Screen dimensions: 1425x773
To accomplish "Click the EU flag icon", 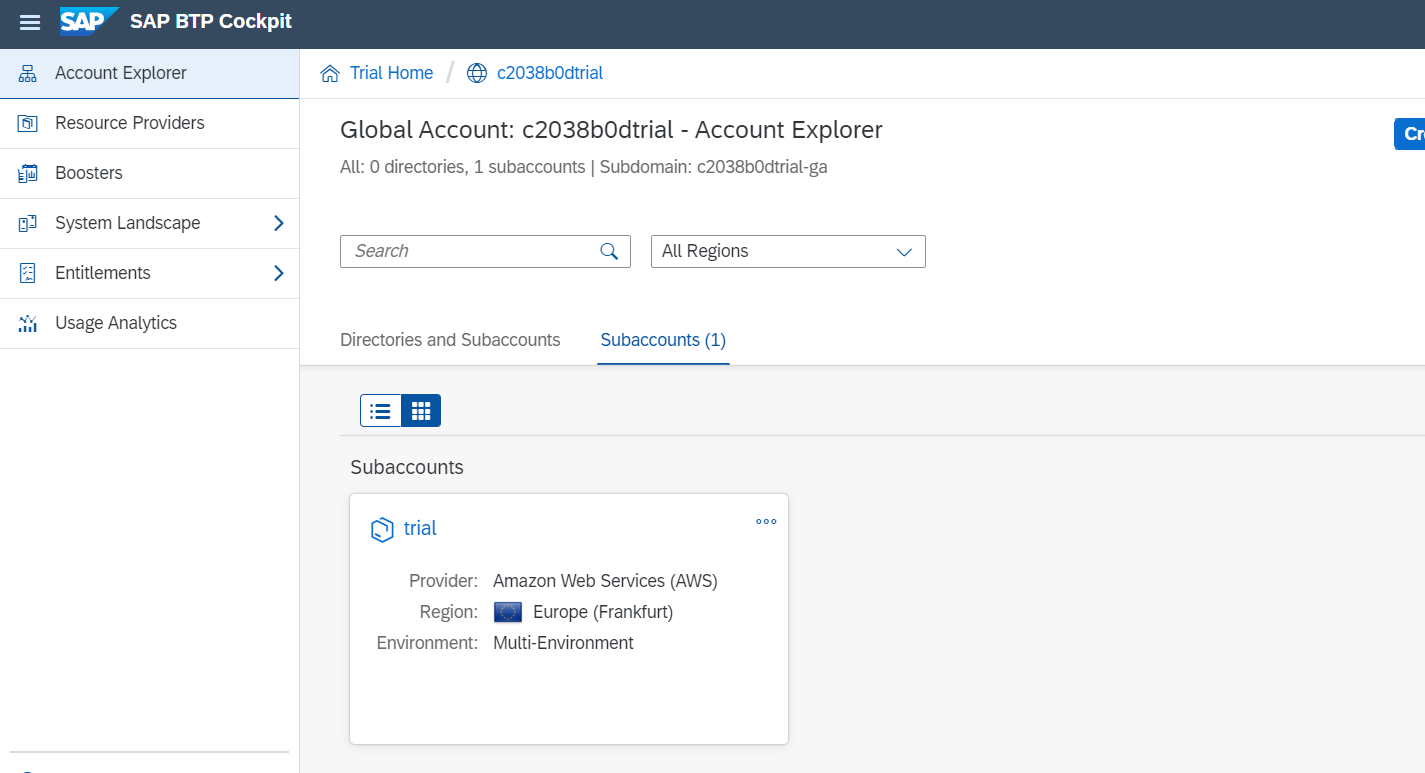I will [x=508, y=612].
